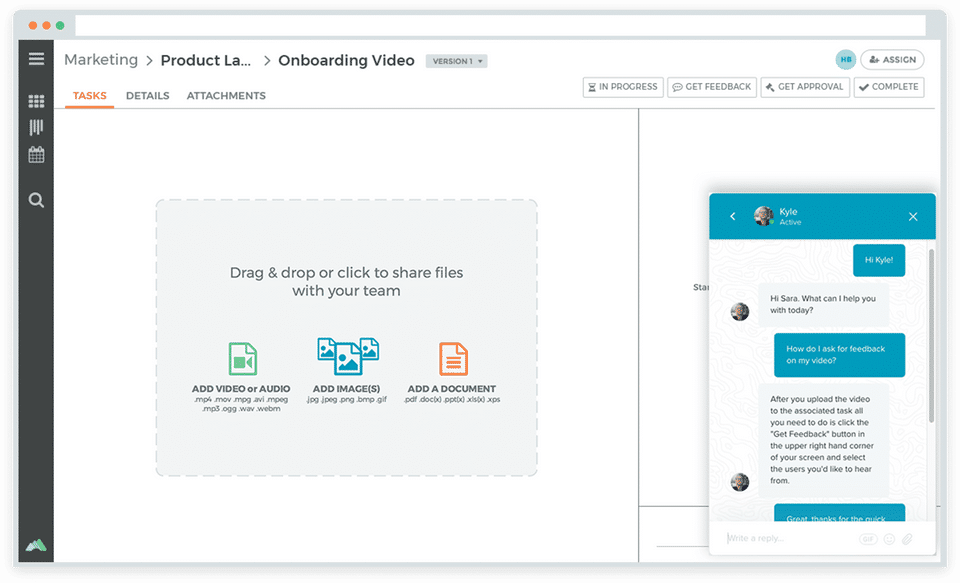Click the Product La... breadcrumb
The width and height of the screenshot is (960, 583).
coord(206,61)
